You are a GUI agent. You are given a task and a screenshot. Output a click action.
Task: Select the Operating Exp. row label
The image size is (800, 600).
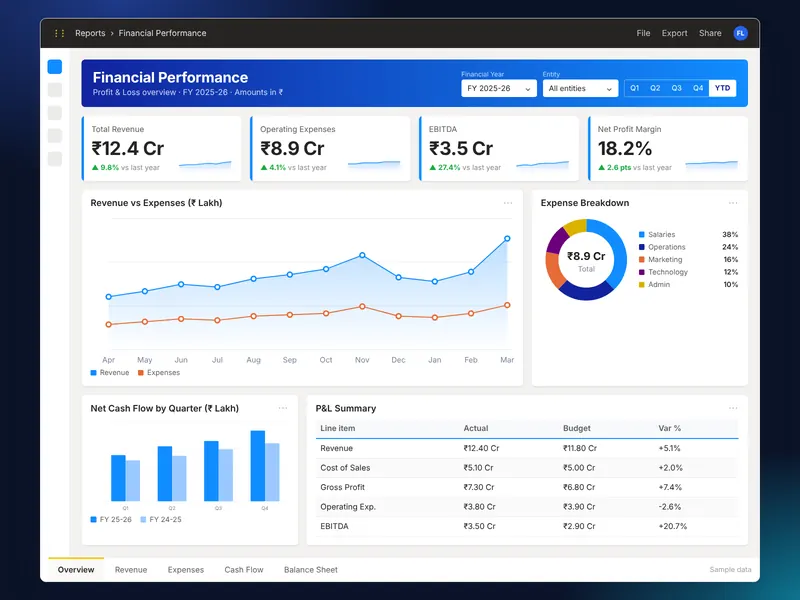(x=348, y=507)
